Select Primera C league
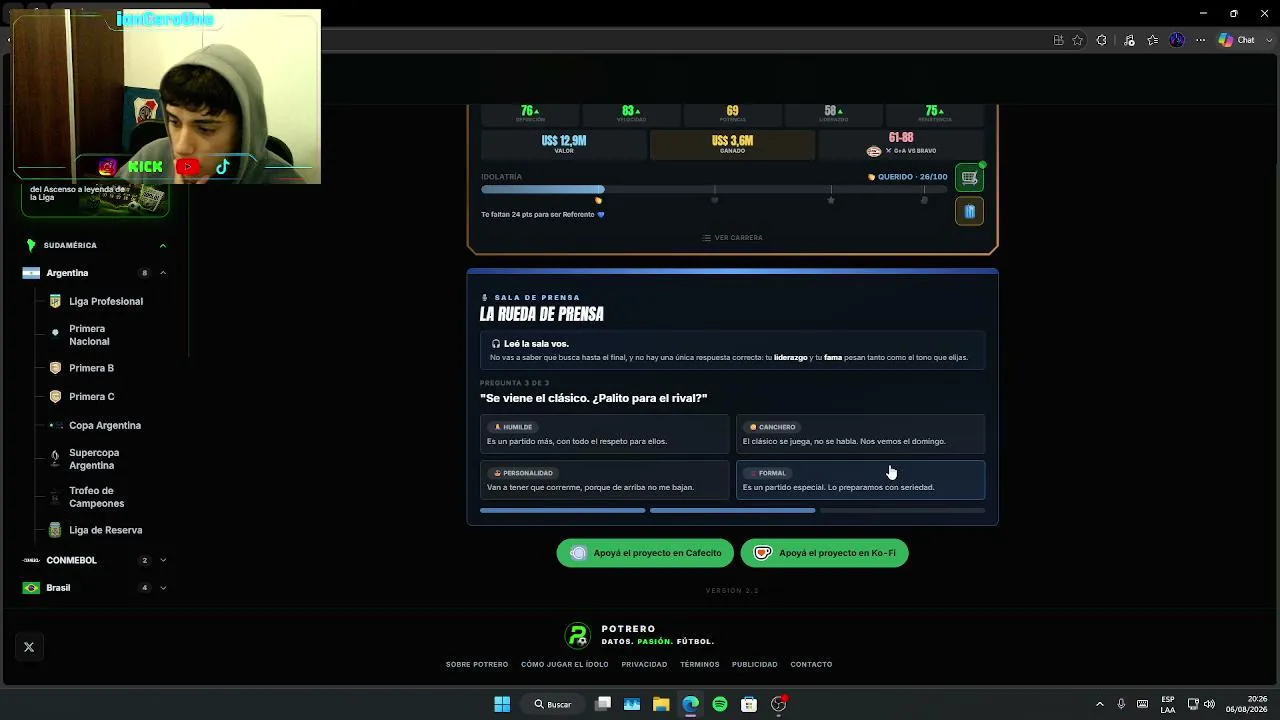This screenshot has width=1280, height=720. point(91,397)
